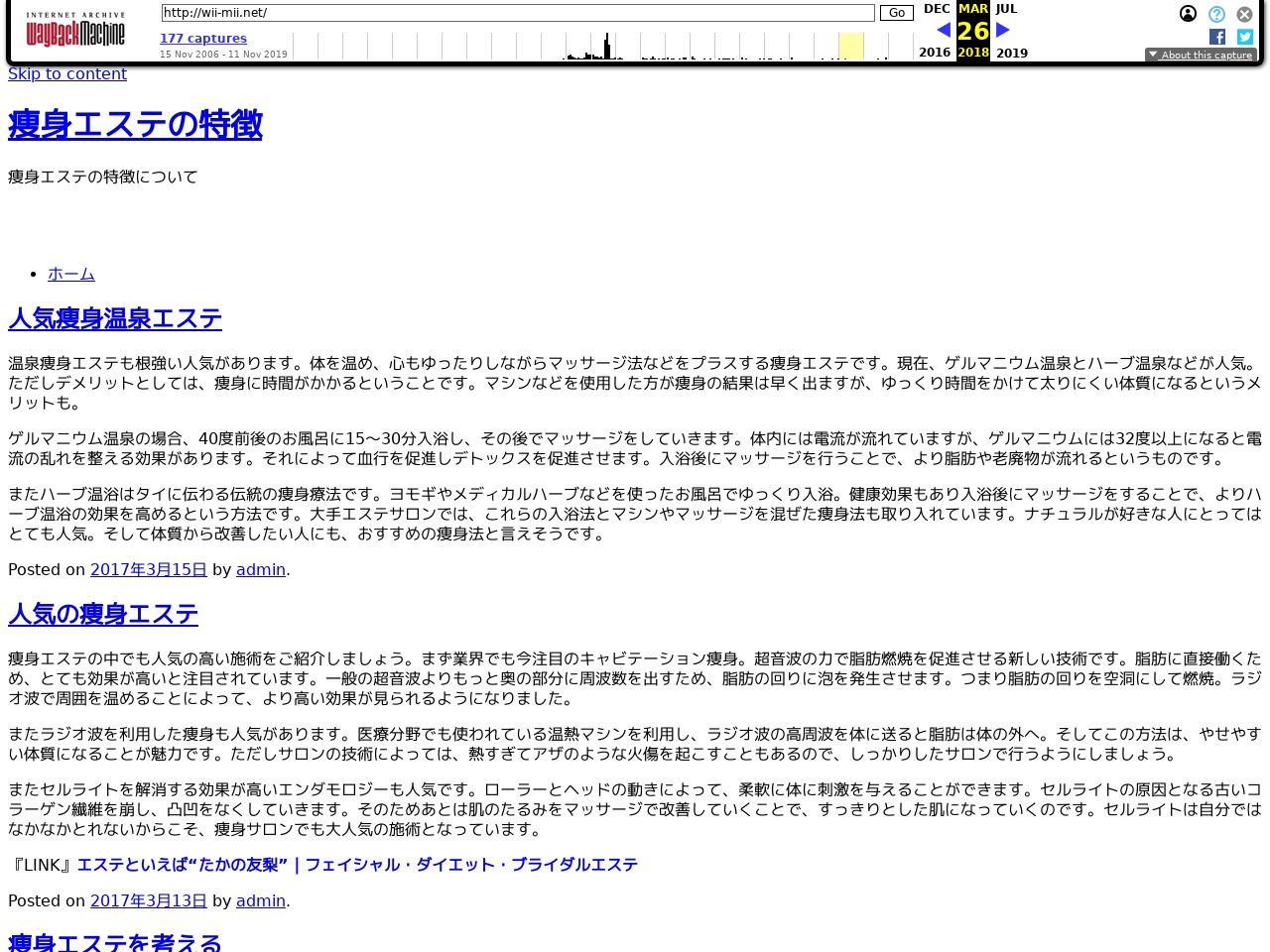Click the Wayback Machine logo

pos(75,31)
